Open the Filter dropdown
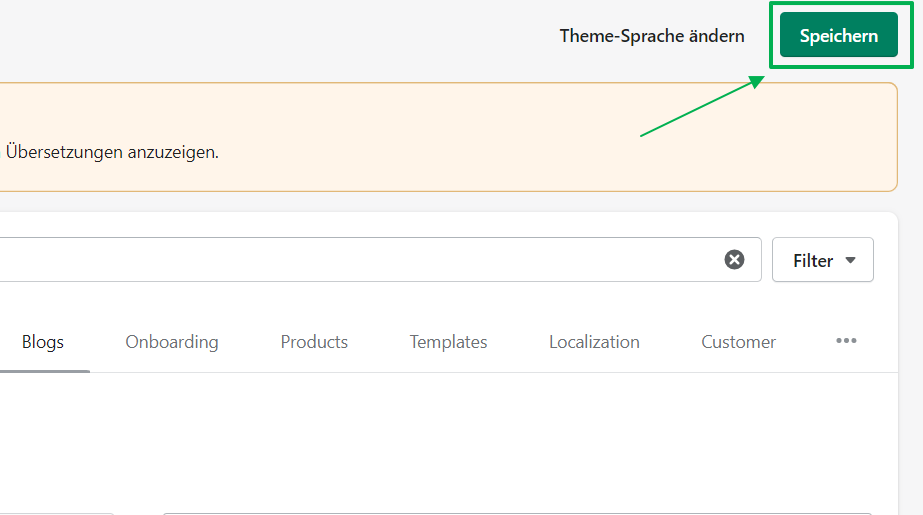Viewport: 923px width, 515px height. click(x=822, y=260)
